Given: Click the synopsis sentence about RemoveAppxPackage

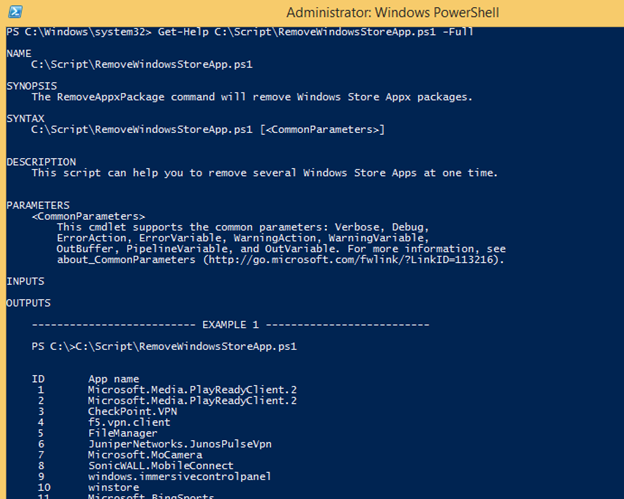Looking at the screenshot, I should pos(252,97).
